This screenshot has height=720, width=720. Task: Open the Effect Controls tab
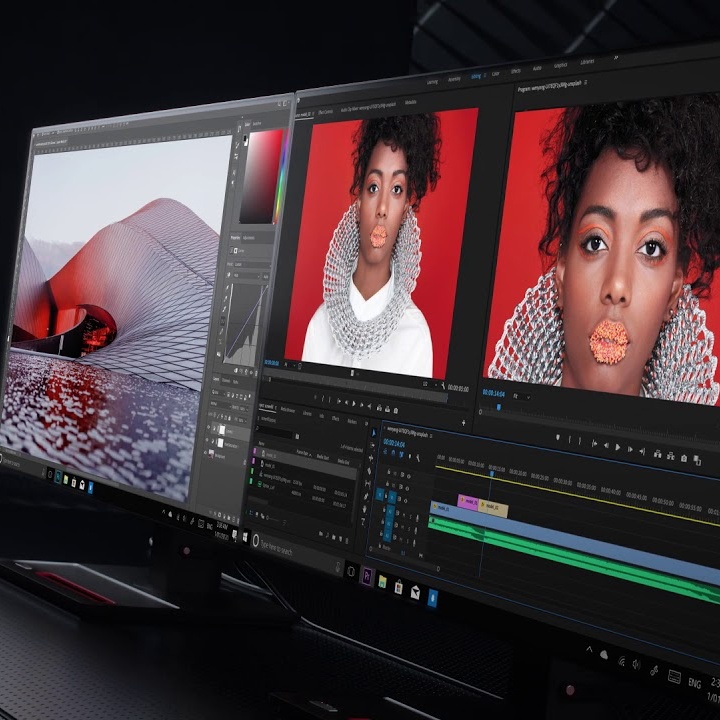[325, 112]
